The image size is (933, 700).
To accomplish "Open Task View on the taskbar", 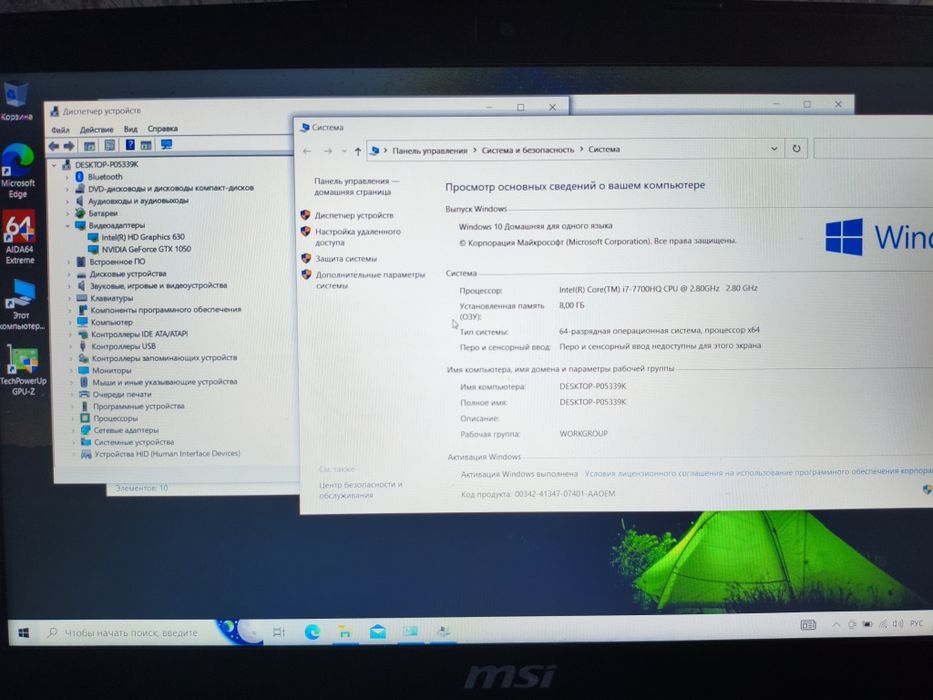I will [x=278, y=632].
